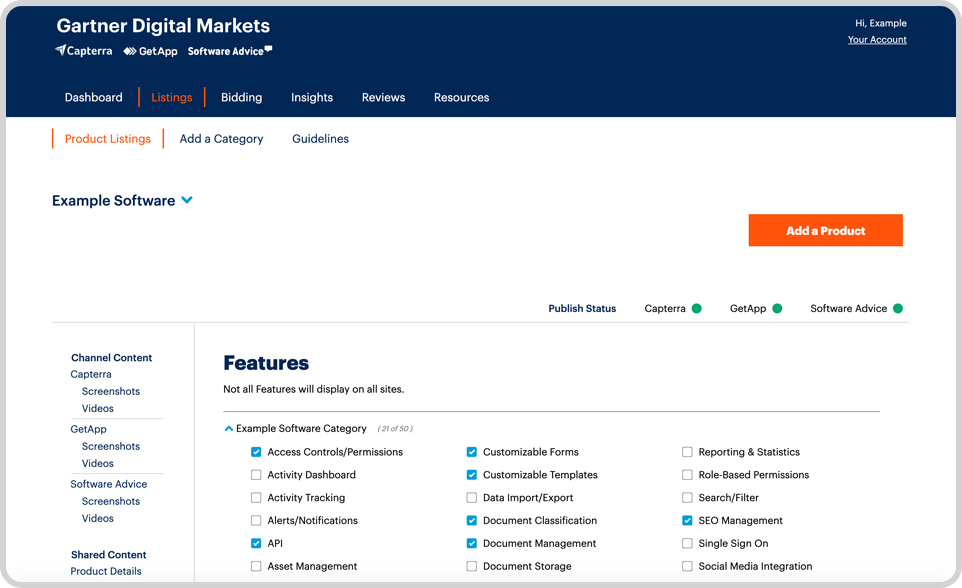Screen dimensions: 962x588
Task: Open the Bidding tab
Action: coord(241,97)
